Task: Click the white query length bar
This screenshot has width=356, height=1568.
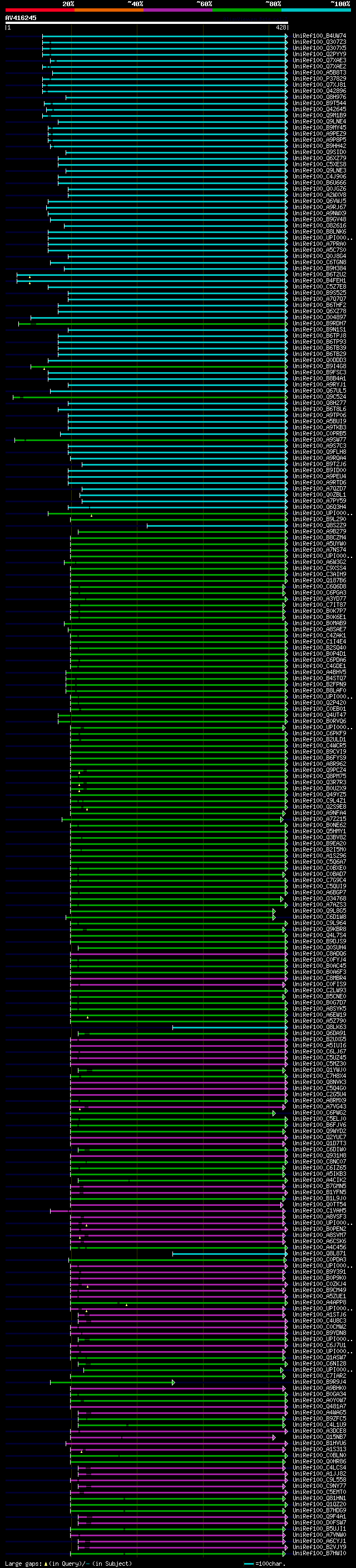Action: point(147,22)
